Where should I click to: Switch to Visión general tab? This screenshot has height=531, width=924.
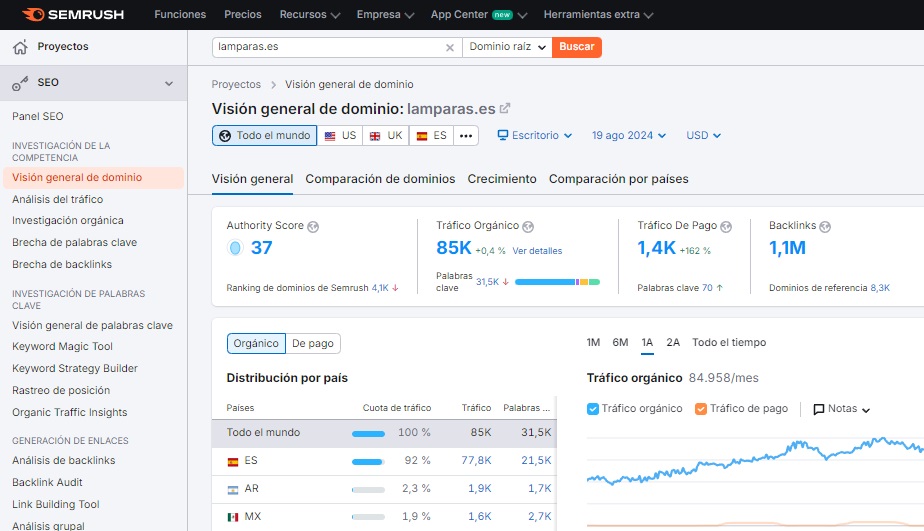pos(252,179)
